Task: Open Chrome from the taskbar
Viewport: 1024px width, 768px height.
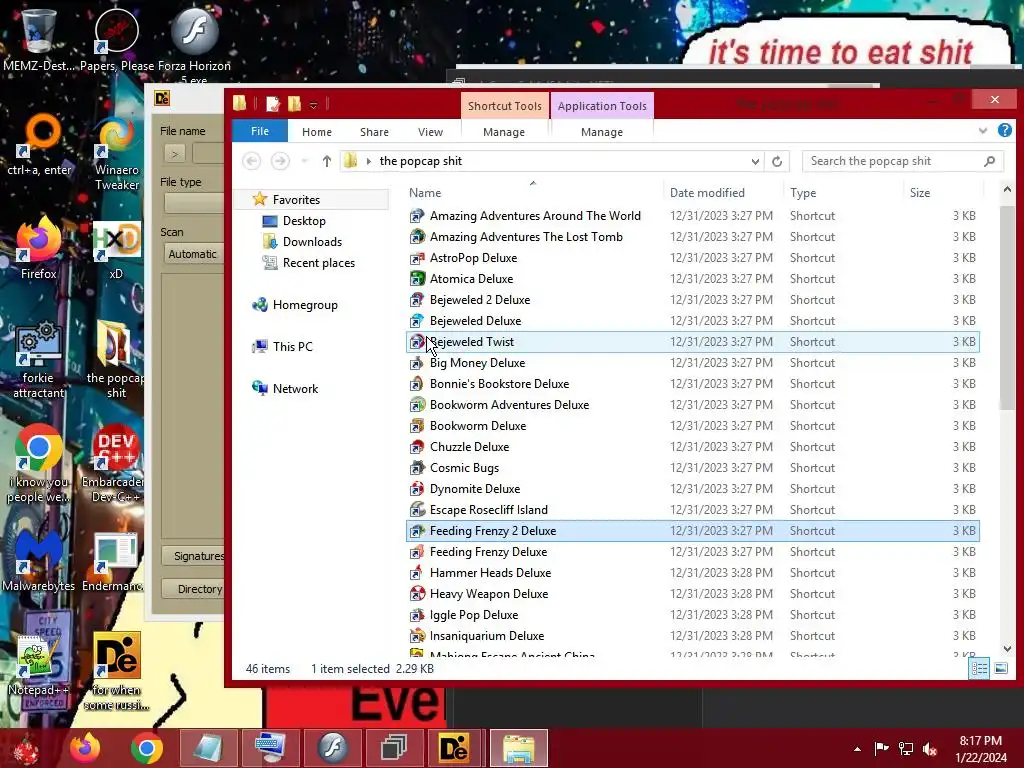Action: (x=146, y=748)
